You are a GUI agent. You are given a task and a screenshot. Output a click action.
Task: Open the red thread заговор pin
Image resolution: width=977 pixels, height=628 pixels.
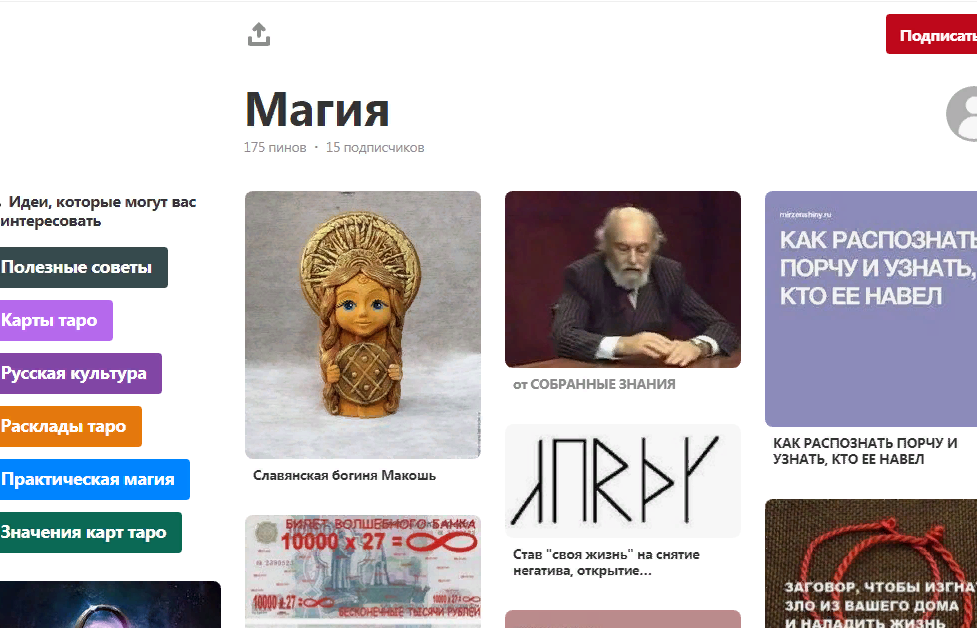[871, 563]
